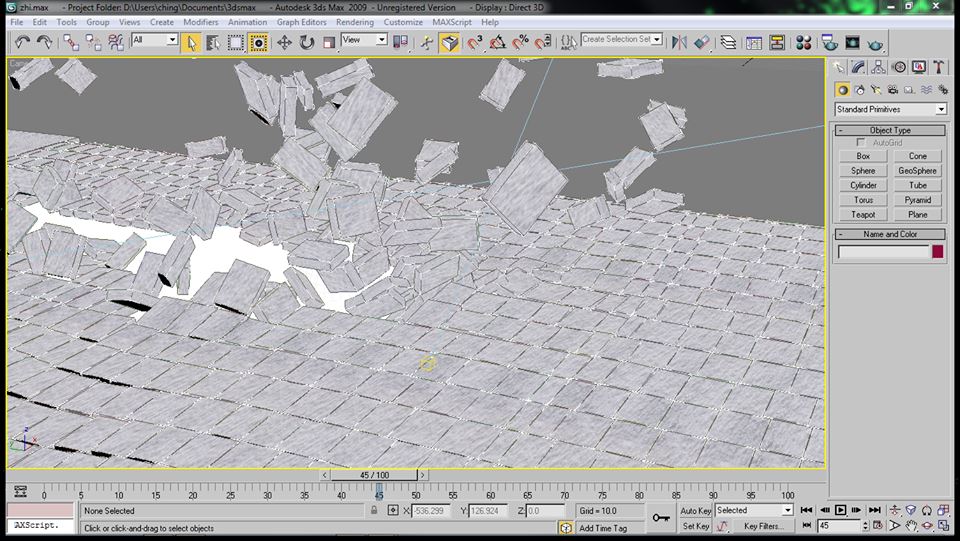The height and width of the screenshot is (541, 960).
Task: Open Render Setup teapot icon
Action: 830,42
